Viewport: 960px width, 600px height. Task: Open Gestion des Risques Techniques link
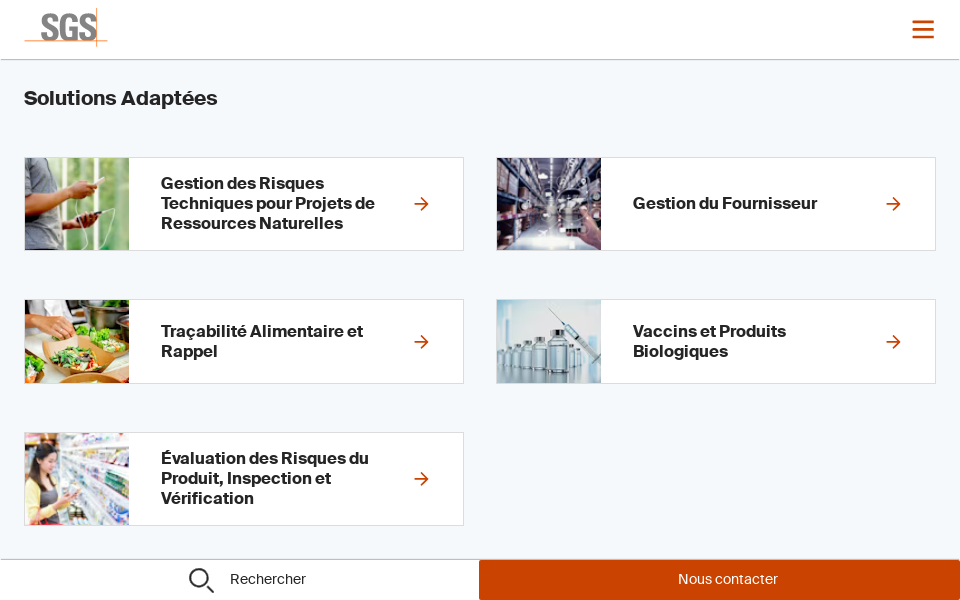[x=268, y=204]
